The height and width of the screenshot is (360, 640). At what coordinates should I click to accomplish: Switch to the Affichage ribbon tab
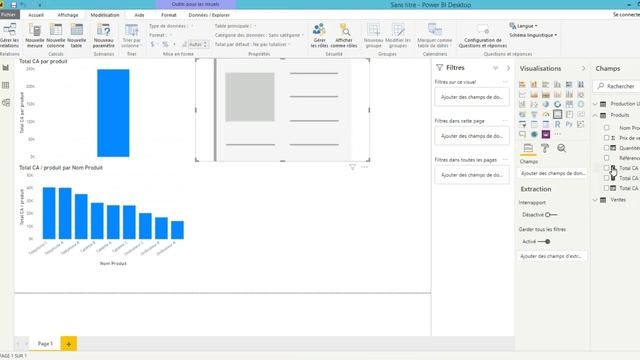(x=68, y=15)
